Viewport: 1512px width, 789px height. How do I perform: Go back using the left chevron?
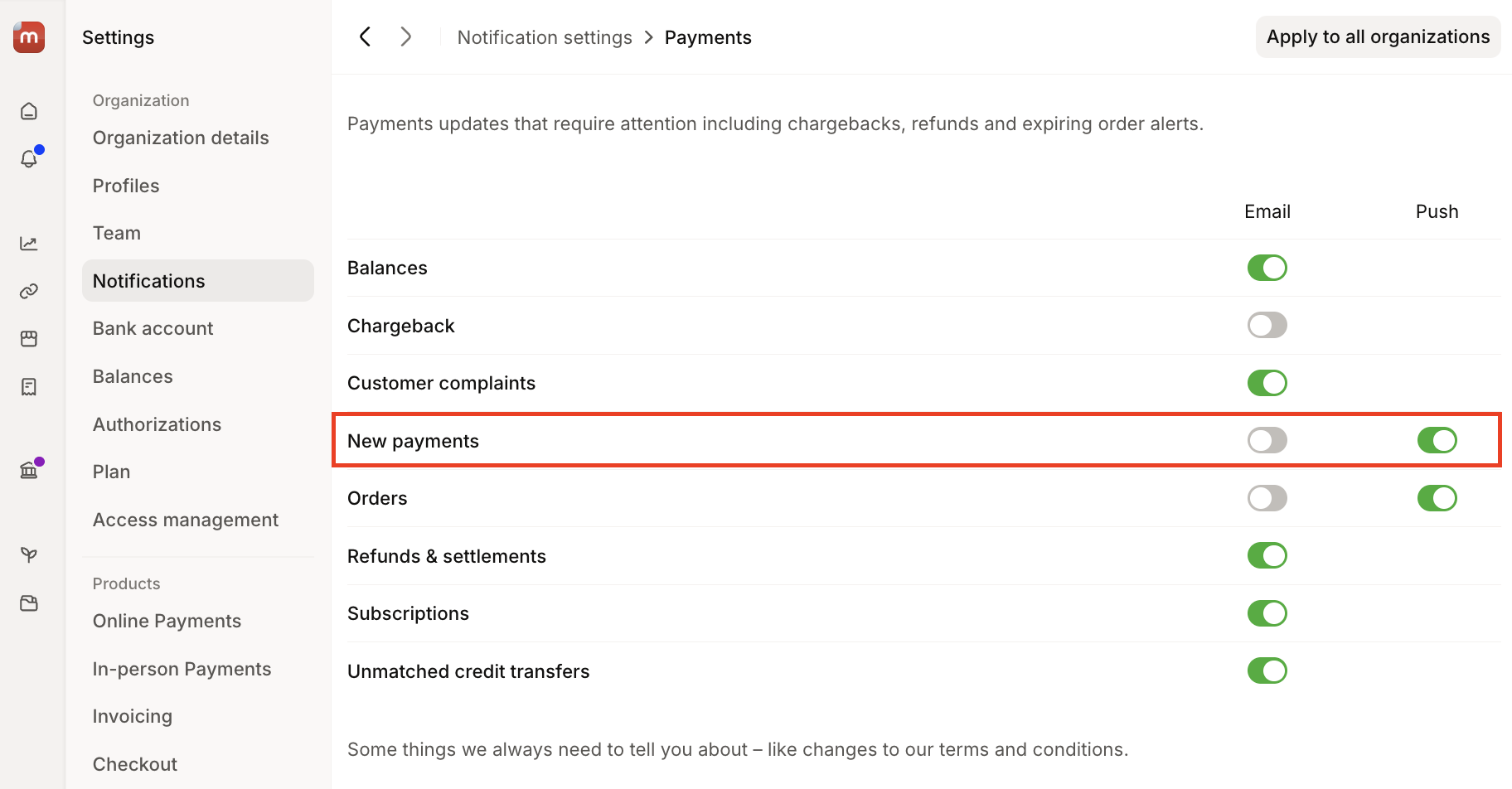pyautogui.click(x=365, y=36)
